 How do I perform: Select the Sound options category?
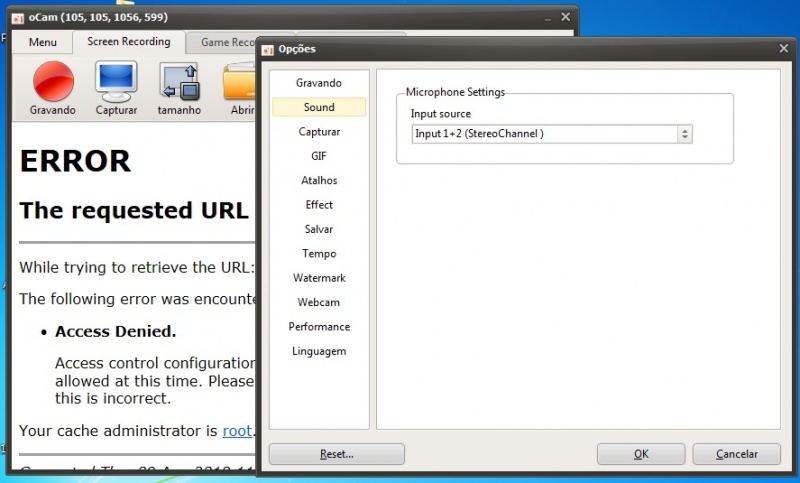319,107
